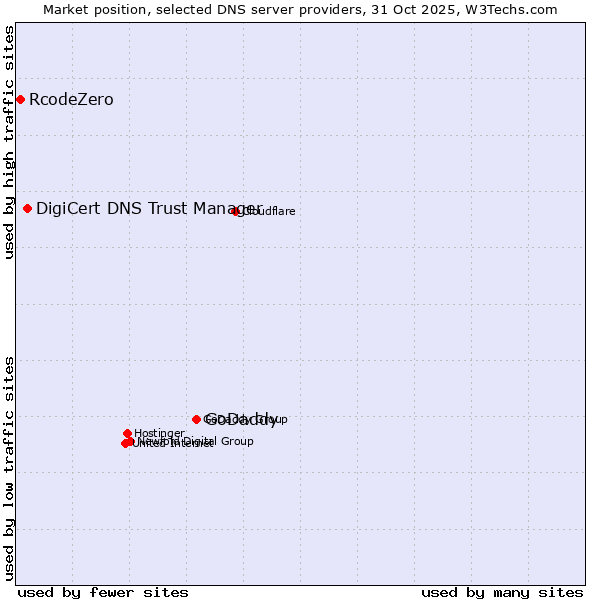Screen dimensions: 600x600
Task: Click the 'used by low traffic sites' axis label
Action: [x=9, y=467]
